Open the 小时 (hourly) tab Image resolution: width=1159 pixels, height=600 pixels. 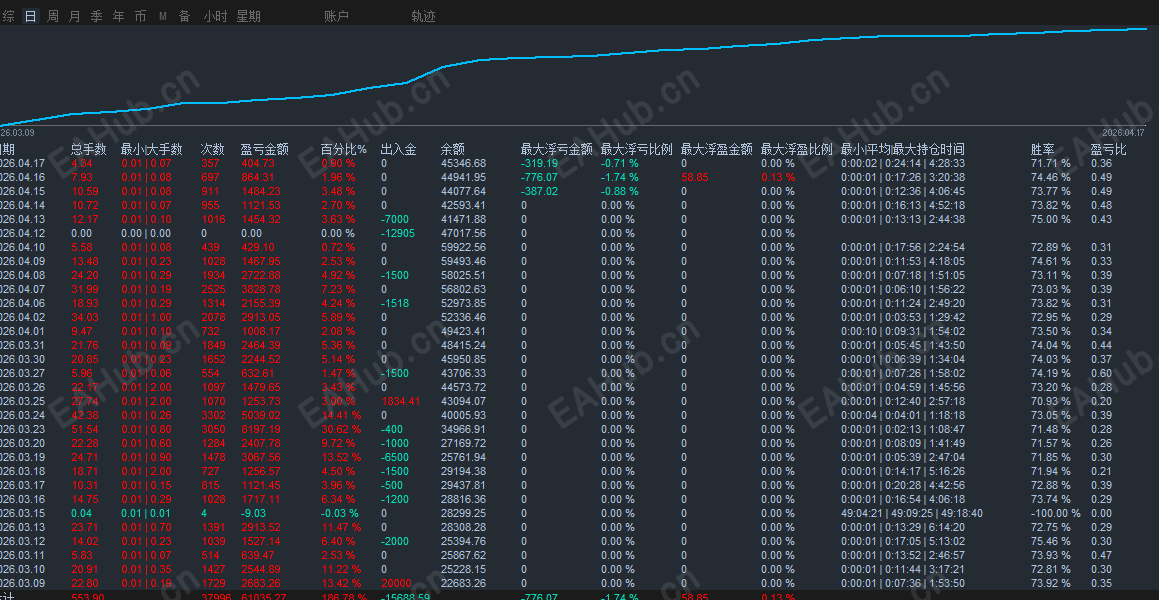[215, 16]
